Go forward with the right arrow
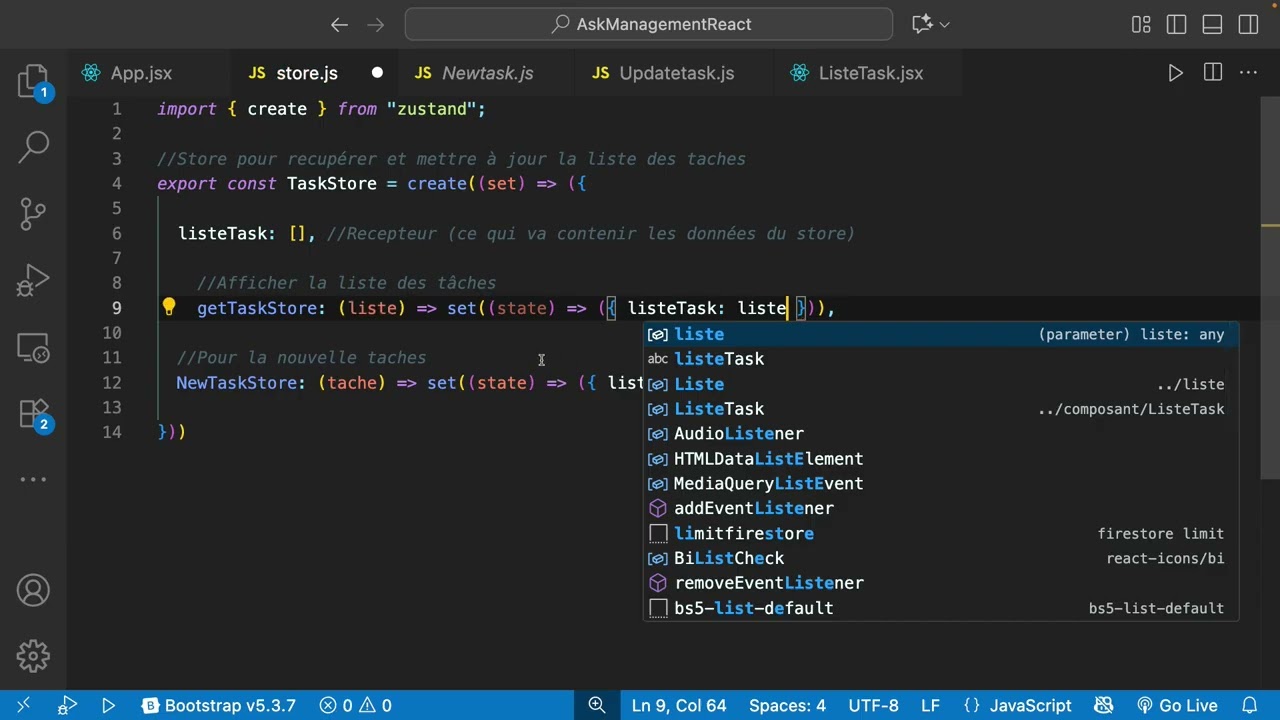1280x720 pixels. (376, 24)
